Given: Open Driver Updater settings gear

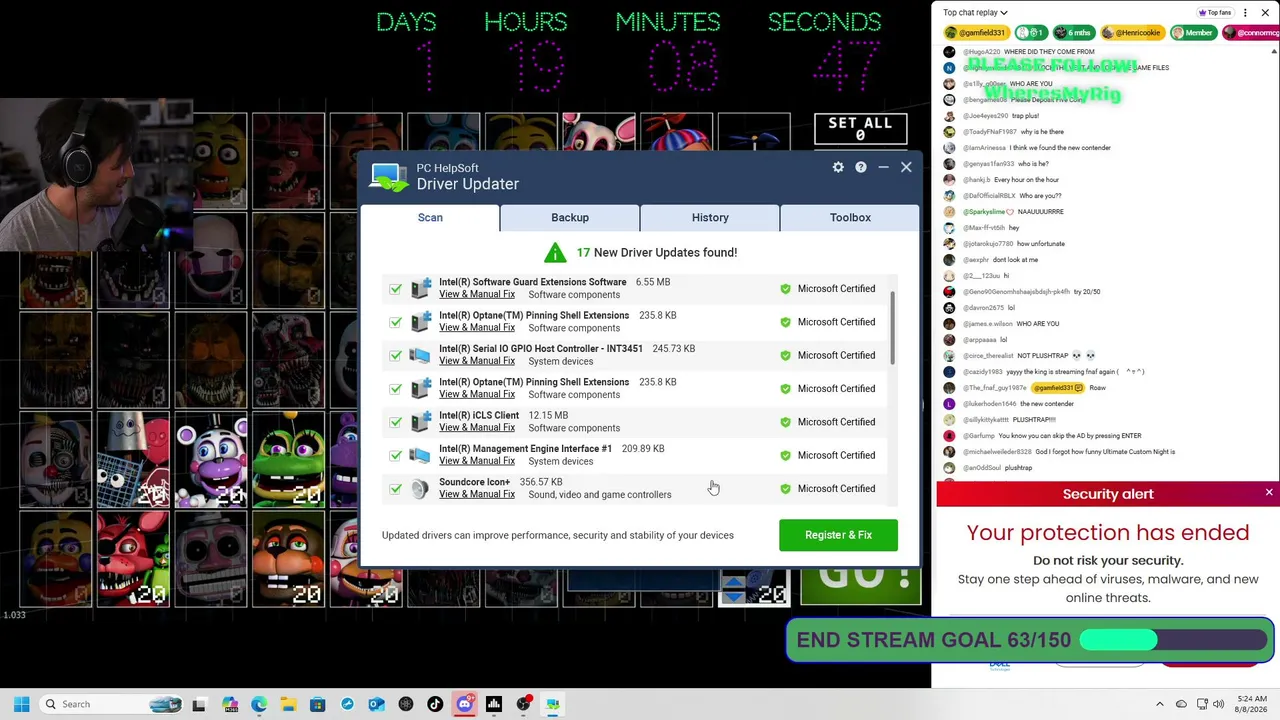Looking at the screenshot, I should pos(838,167).
